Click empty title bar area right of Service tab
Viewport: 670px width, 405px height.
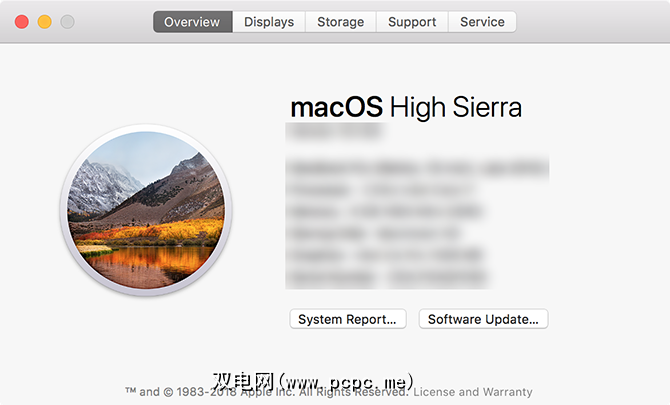click(590, 22)
